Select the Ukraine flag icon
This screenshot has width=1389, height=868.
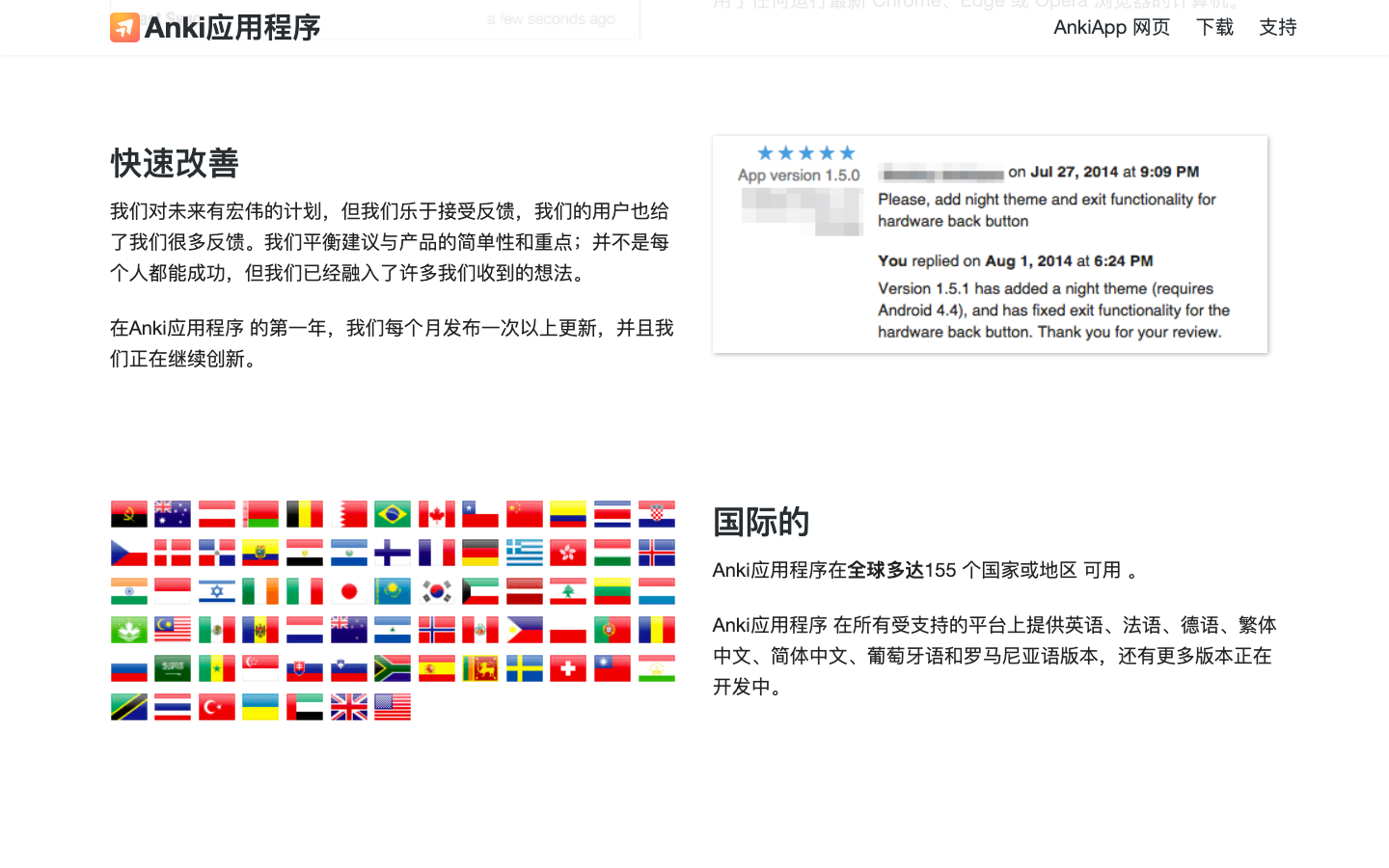[x=259, y=706]
